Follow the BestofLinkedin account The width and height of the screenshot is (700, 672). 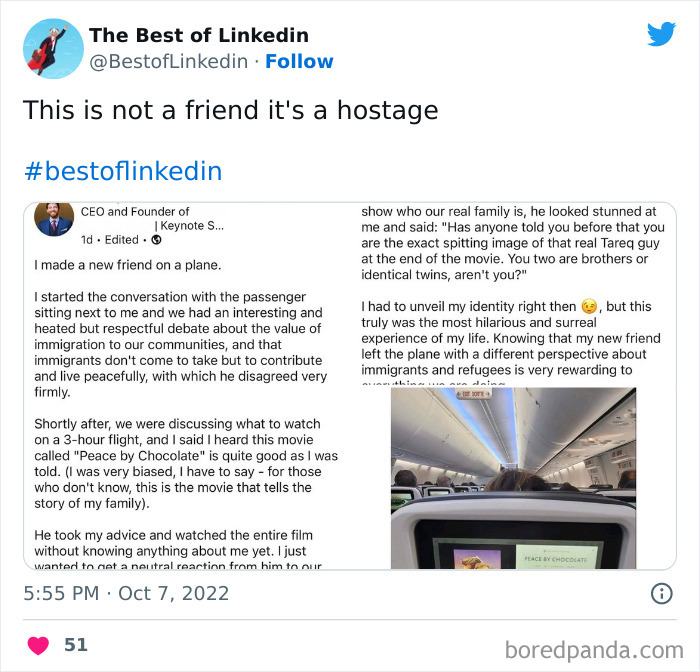[299, 62]
